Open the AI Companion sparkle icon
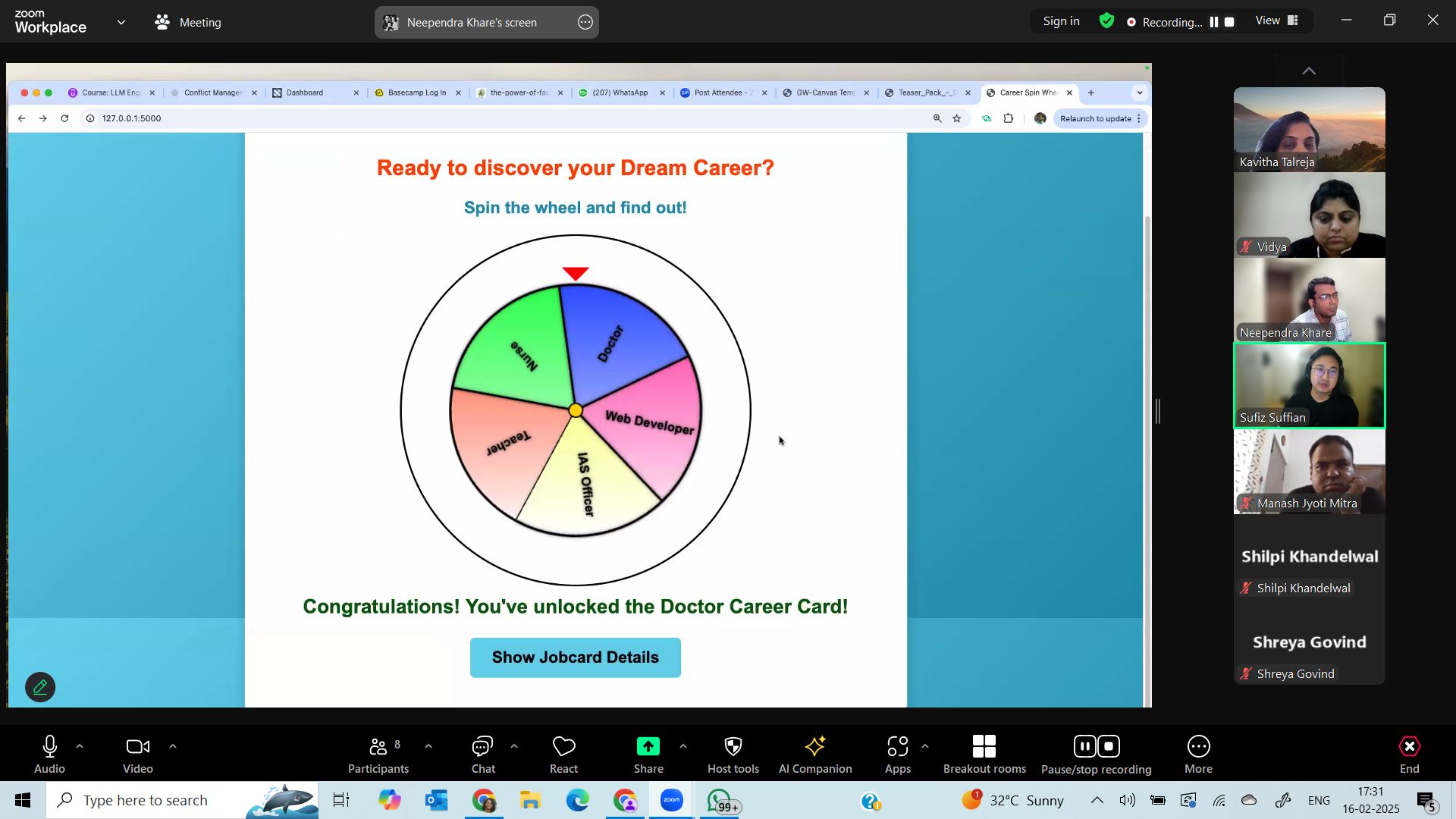The width and height of the screenshot is (1456, 819). pyautogui.click(x=815, y=747)
